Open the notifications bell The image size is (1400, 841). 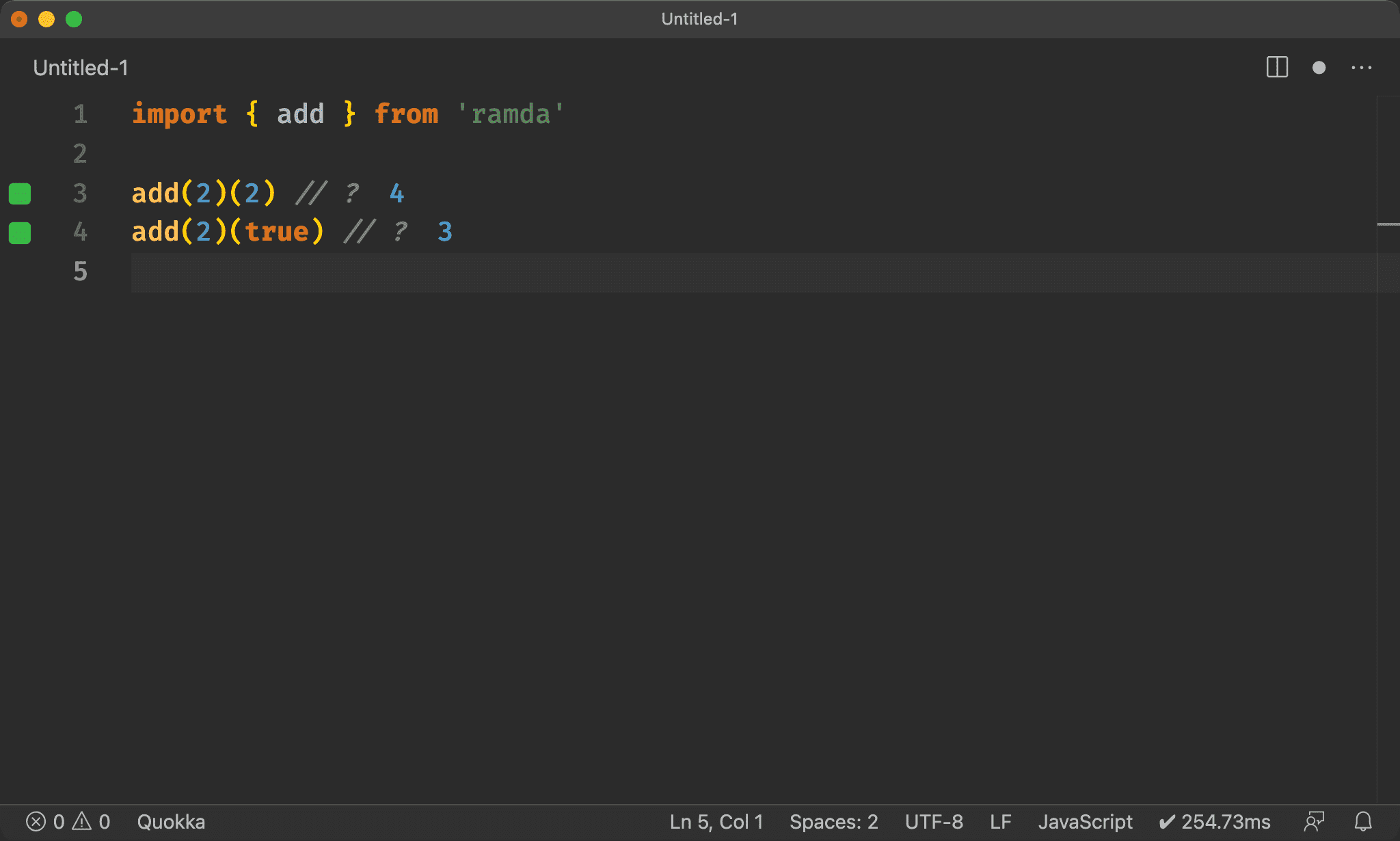[x=1363, y=821]
